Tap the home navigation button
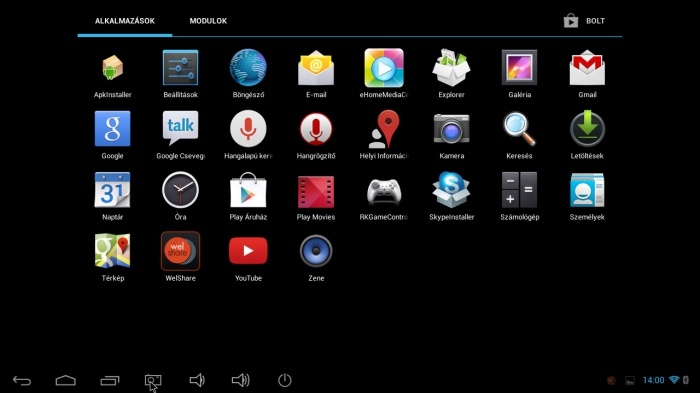Image resolution: width=700 pixels, height=393 pixels. [x=66, y=380]
